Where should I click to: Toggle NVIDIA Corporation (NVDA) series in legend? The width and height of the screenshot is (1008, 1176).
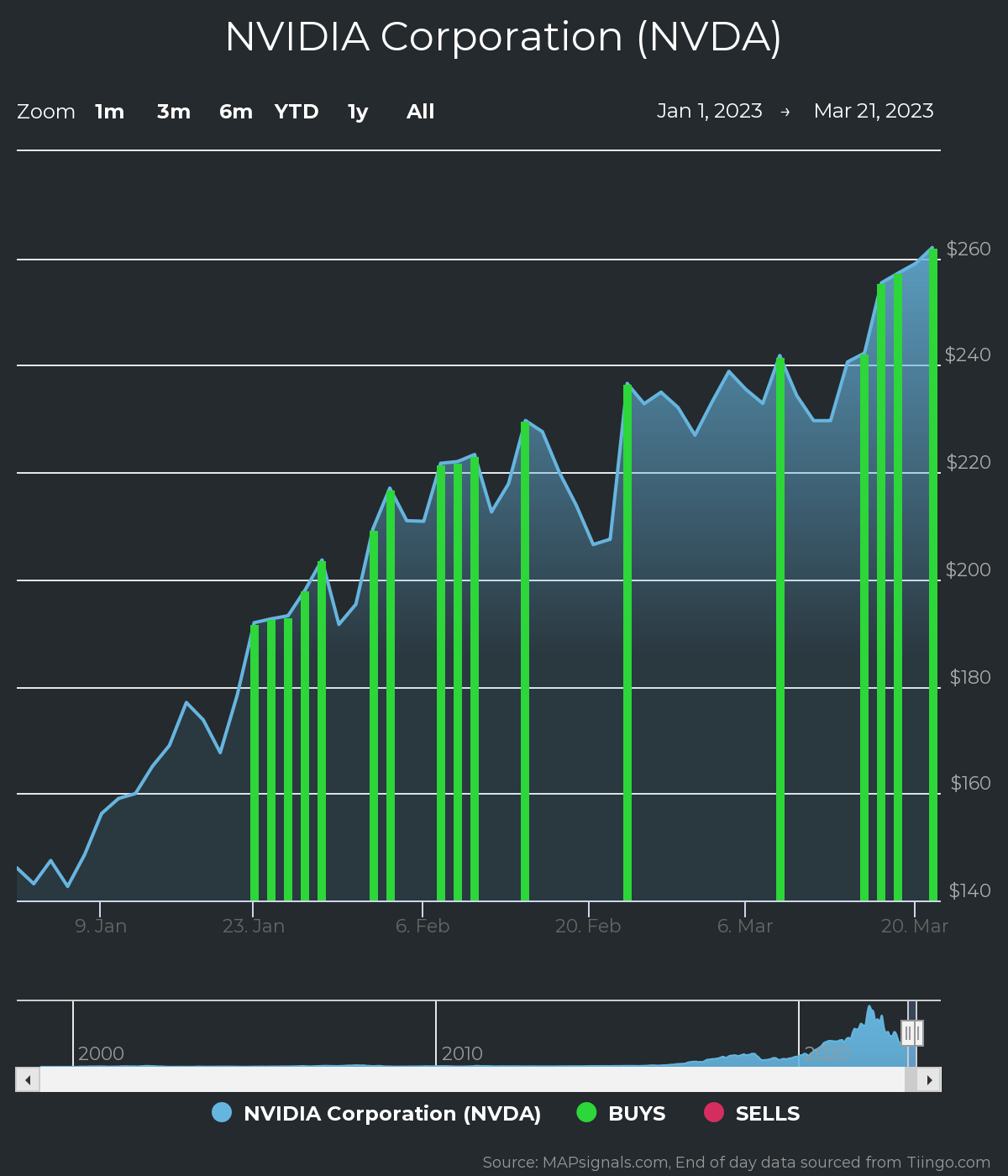point(377,1113)
